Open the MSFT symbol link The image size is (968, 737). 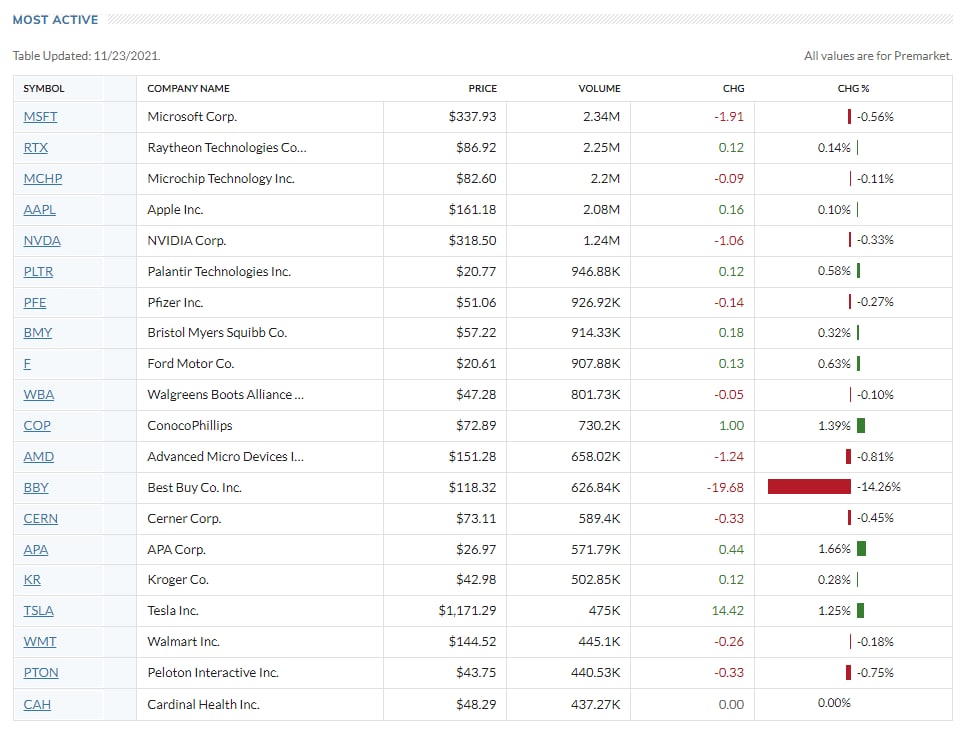(x=40, y=117)
